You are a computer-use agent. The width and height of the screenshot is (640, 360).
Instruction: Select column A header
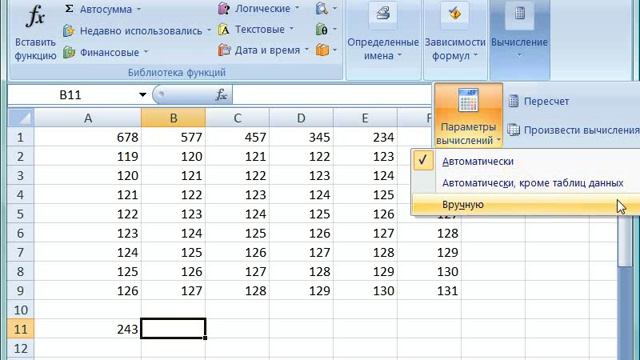88,118
